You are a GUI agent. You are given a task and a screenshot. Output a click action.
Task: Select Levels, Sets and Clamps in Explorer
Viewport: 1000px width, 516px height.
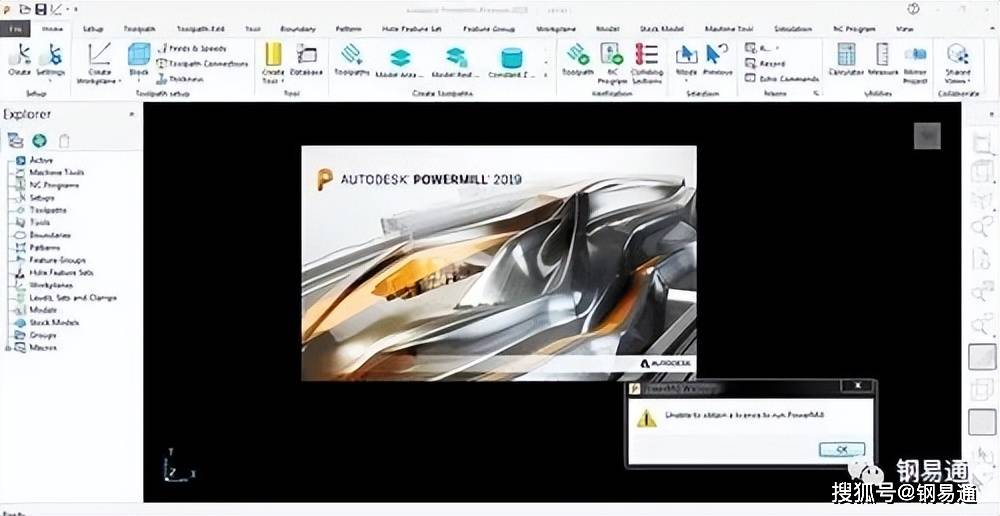66,298
